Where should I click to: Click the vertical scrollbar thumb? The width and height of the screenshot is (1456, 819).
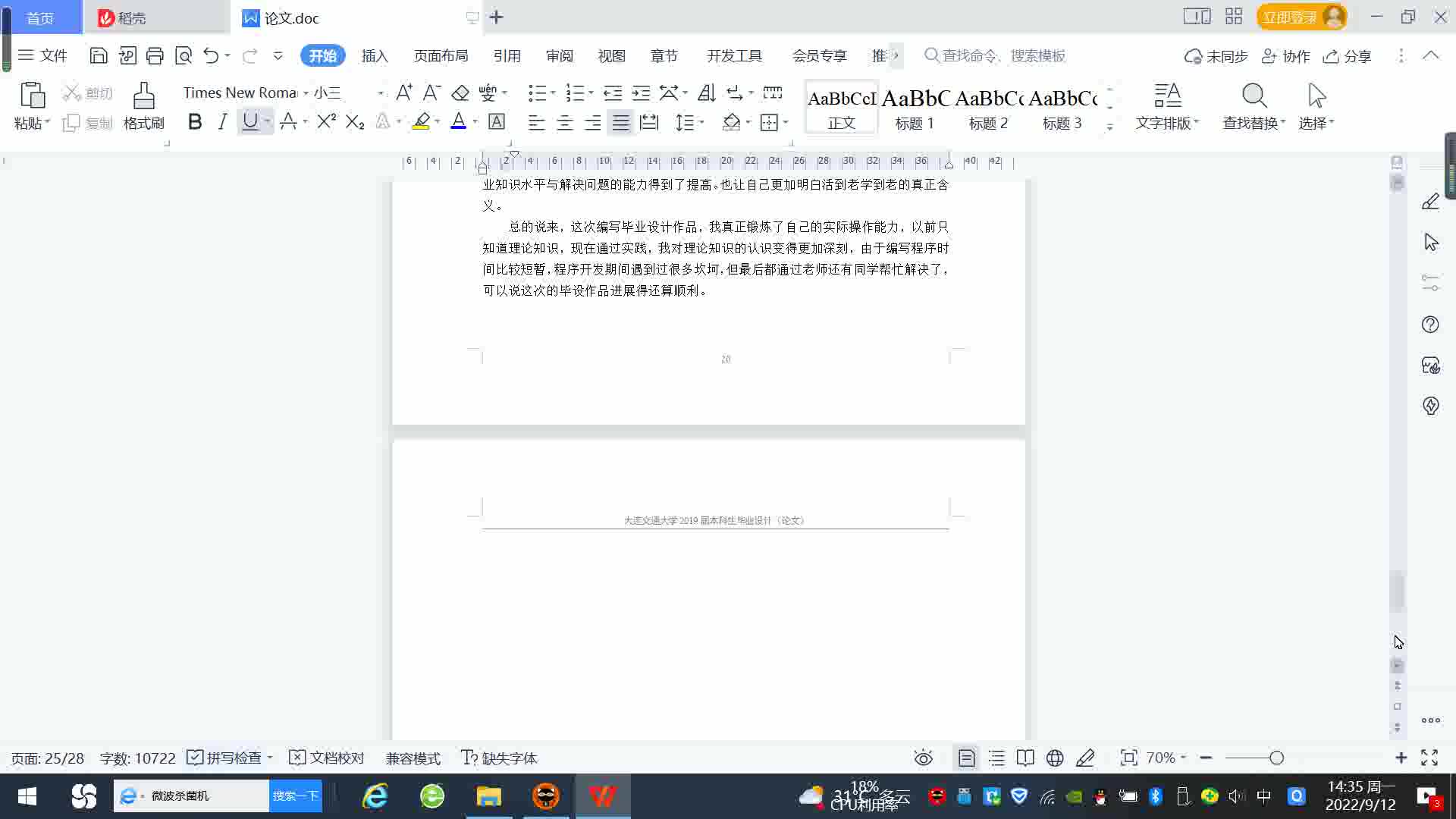coord(1397,590)
